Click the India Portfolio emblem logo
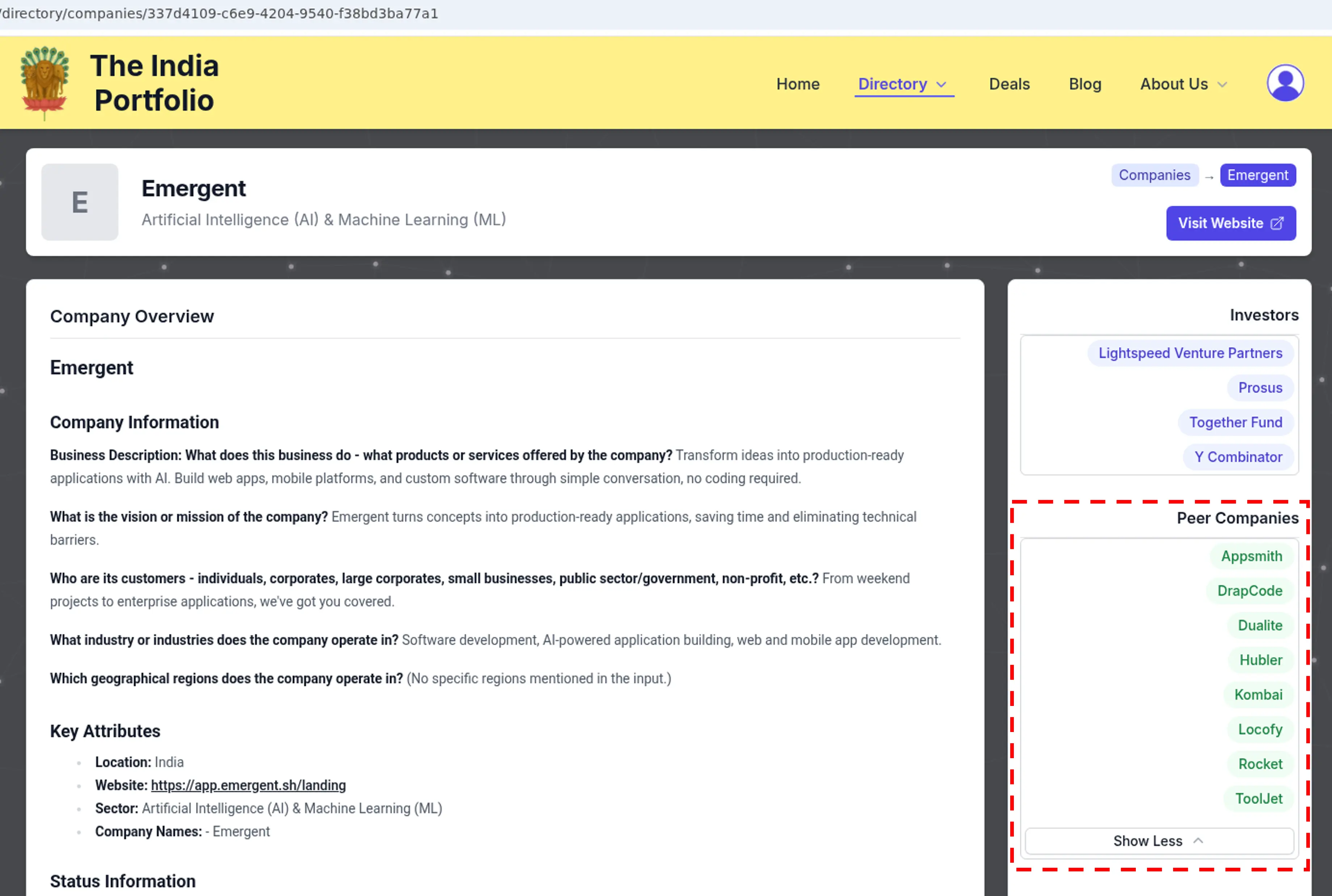The height and width of the screenshot is (896, 1332). click(45, 82)
